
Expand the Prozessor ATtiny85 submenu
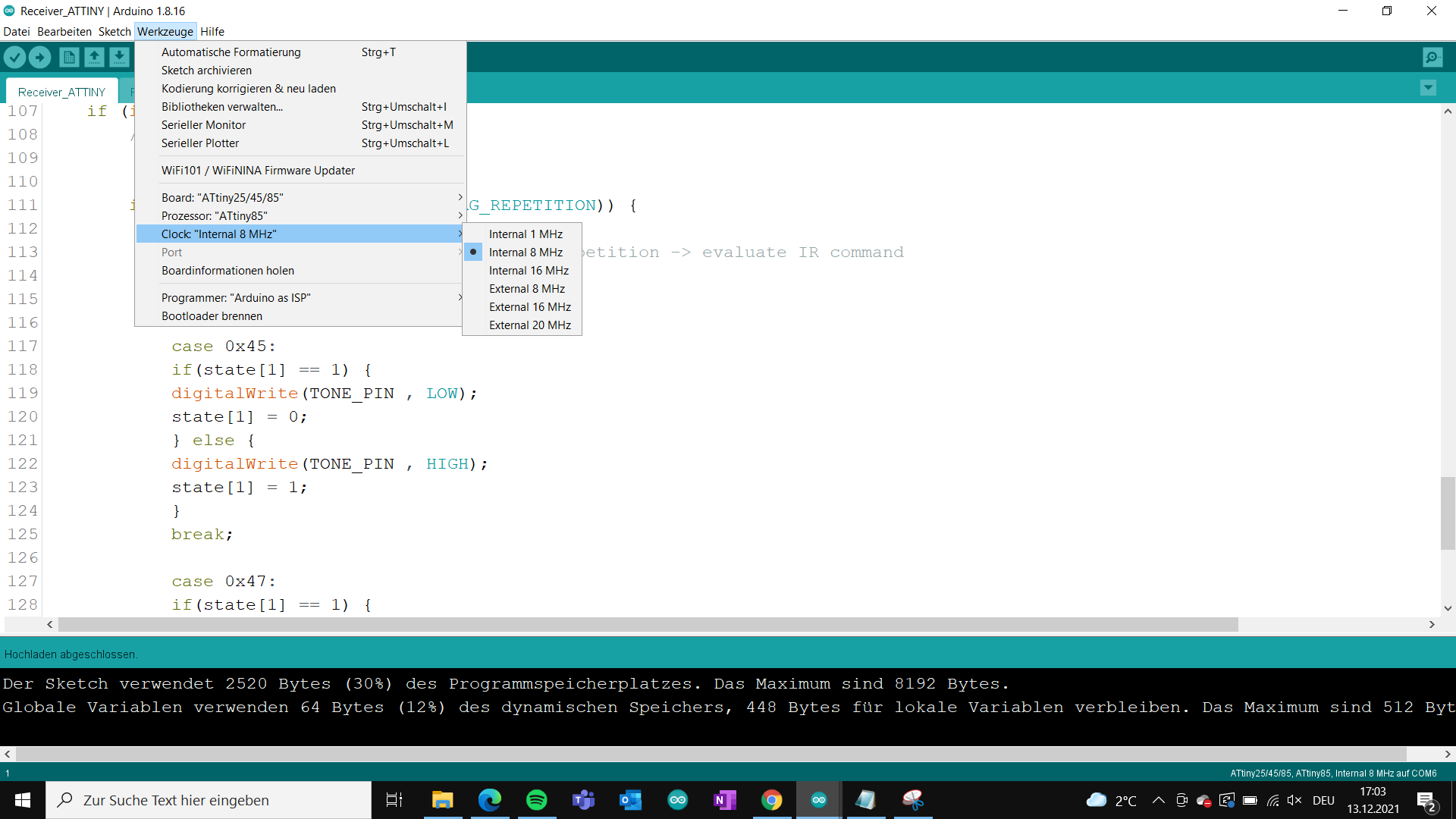point(300,216)
